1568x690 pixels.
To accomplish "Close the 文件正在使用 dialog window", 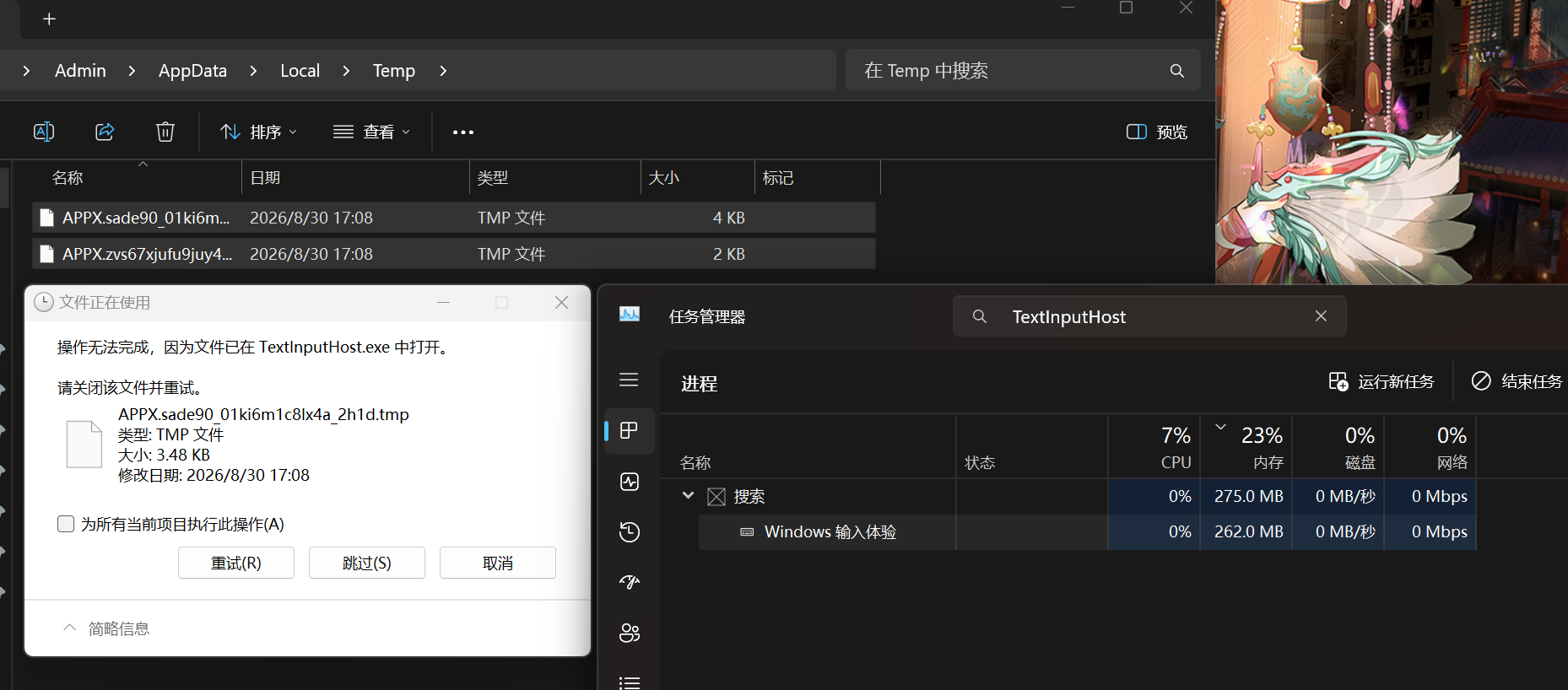I will click(561, 302).
